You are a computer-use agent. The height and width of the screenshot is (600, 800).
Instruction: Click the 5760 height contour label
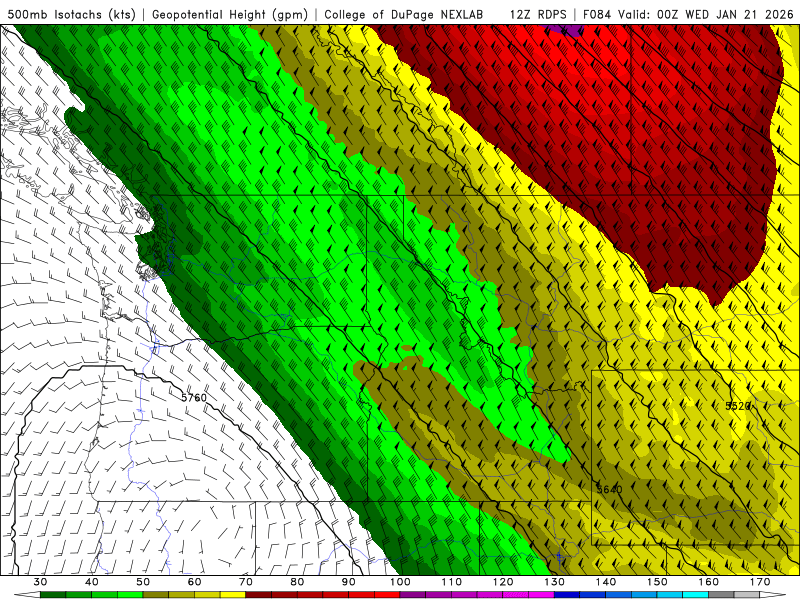[194, 397]
